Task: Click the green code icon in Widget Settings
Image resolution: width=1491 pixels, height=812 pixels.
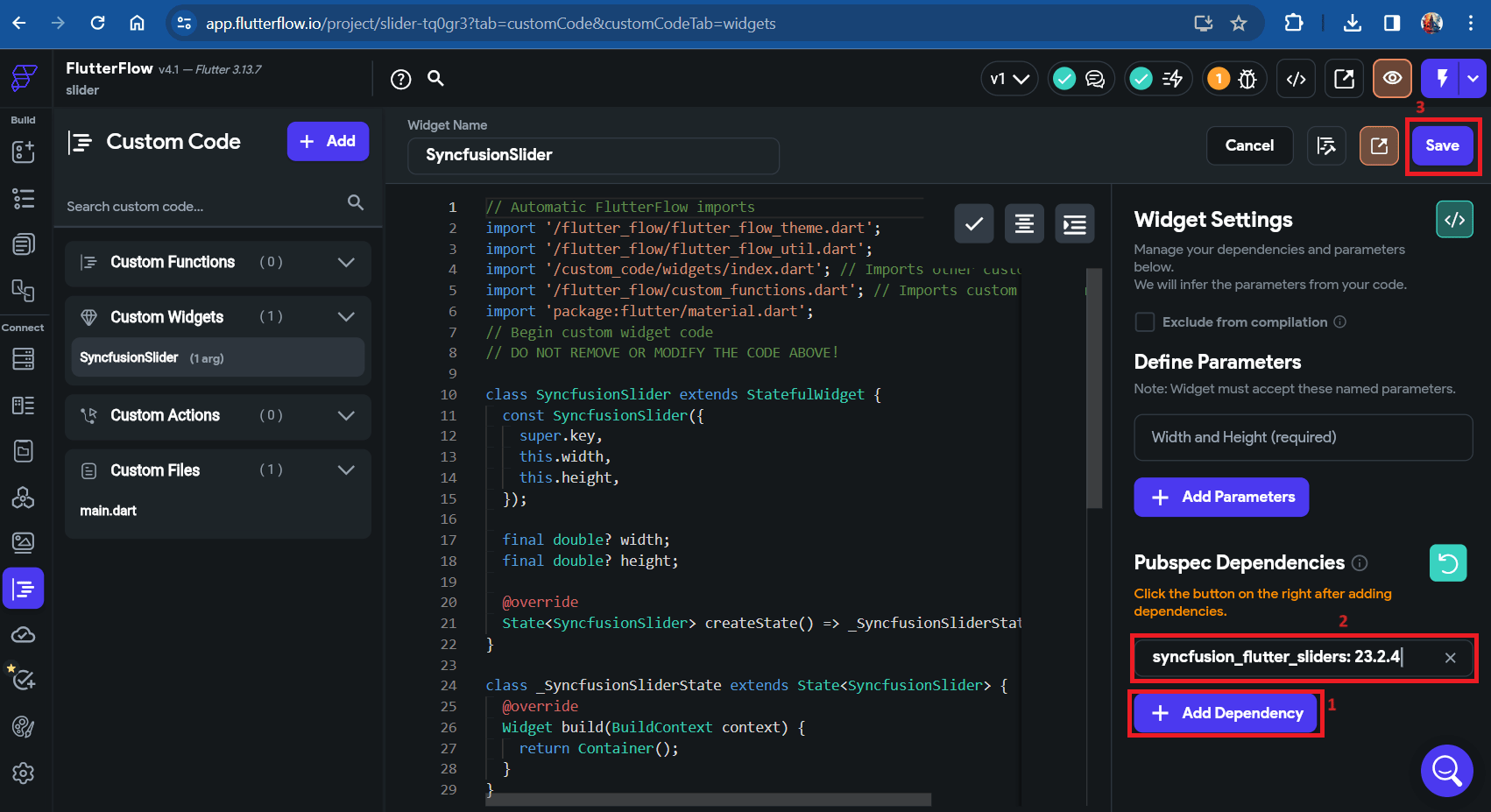Action: (x=1455, y=219)
